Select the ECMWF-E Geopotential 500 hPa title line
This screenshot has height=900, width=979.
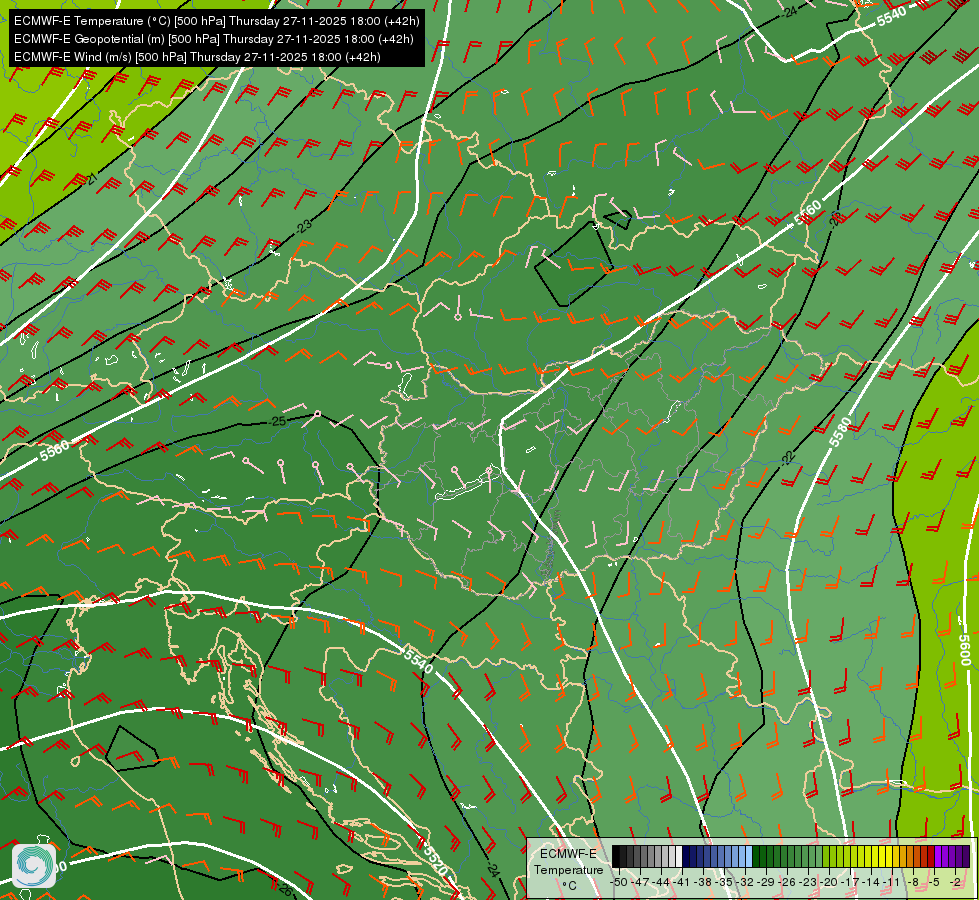214,39
